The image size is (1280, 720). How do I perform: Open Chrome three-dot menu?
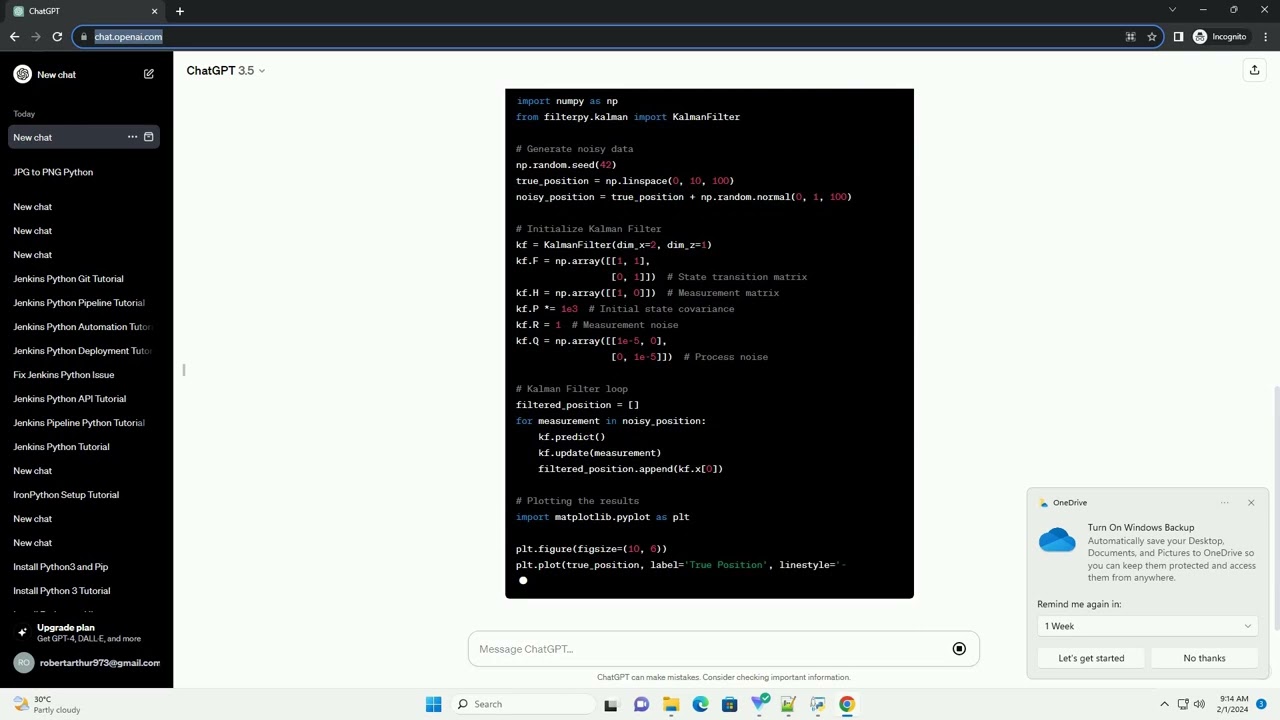pyautogui.click(x=1265, y=37)
